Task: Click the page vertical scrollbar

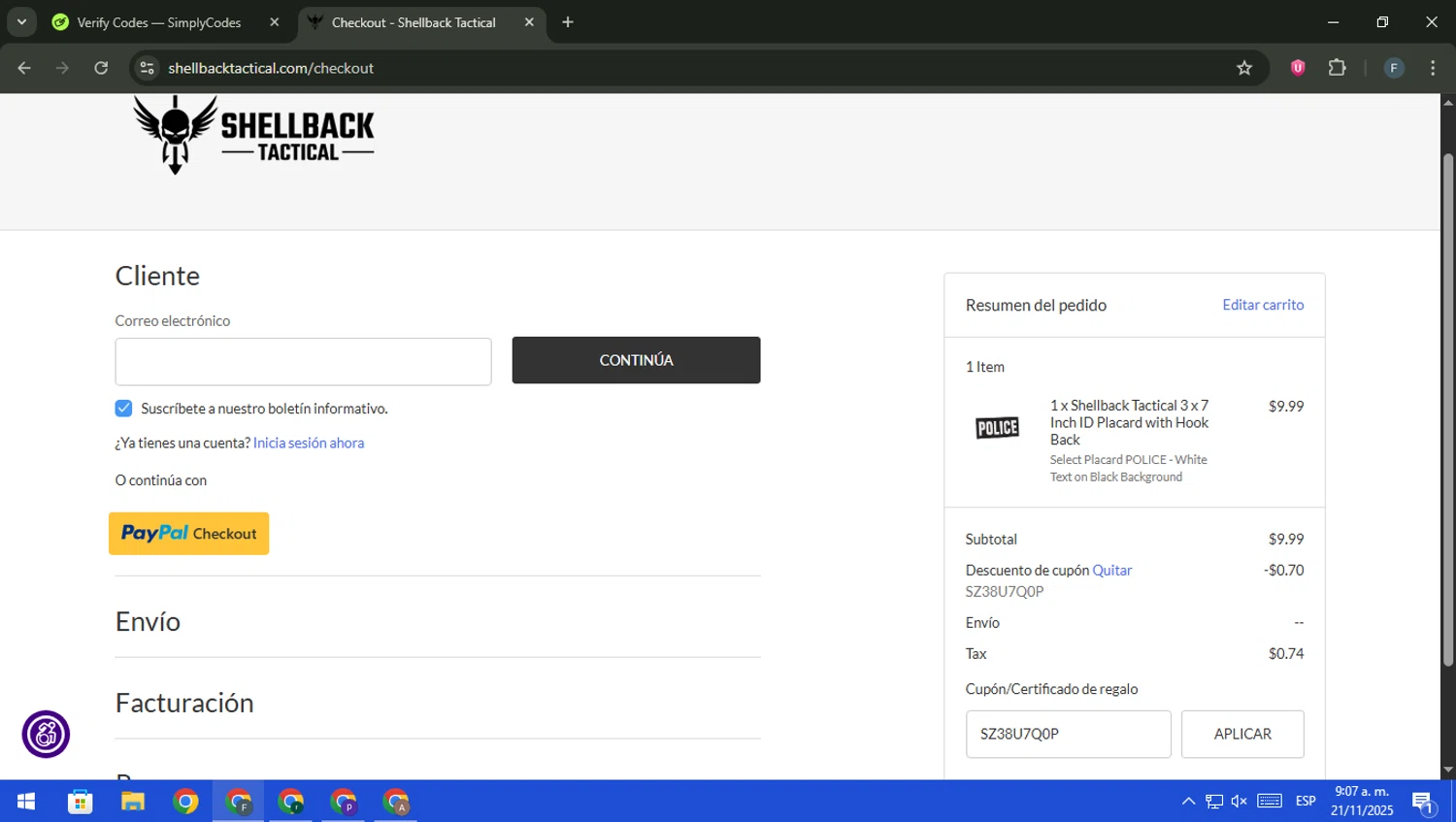Action: point(1448,408)
